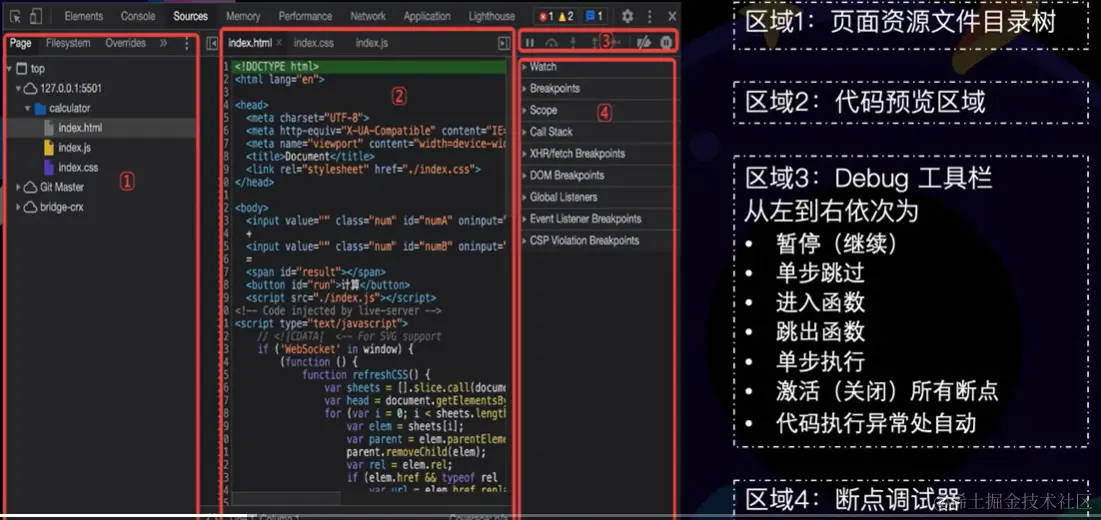Open the Network panel
This screenshot has height=520, width=1101.
pyautogui.click(x=368, y=16)
